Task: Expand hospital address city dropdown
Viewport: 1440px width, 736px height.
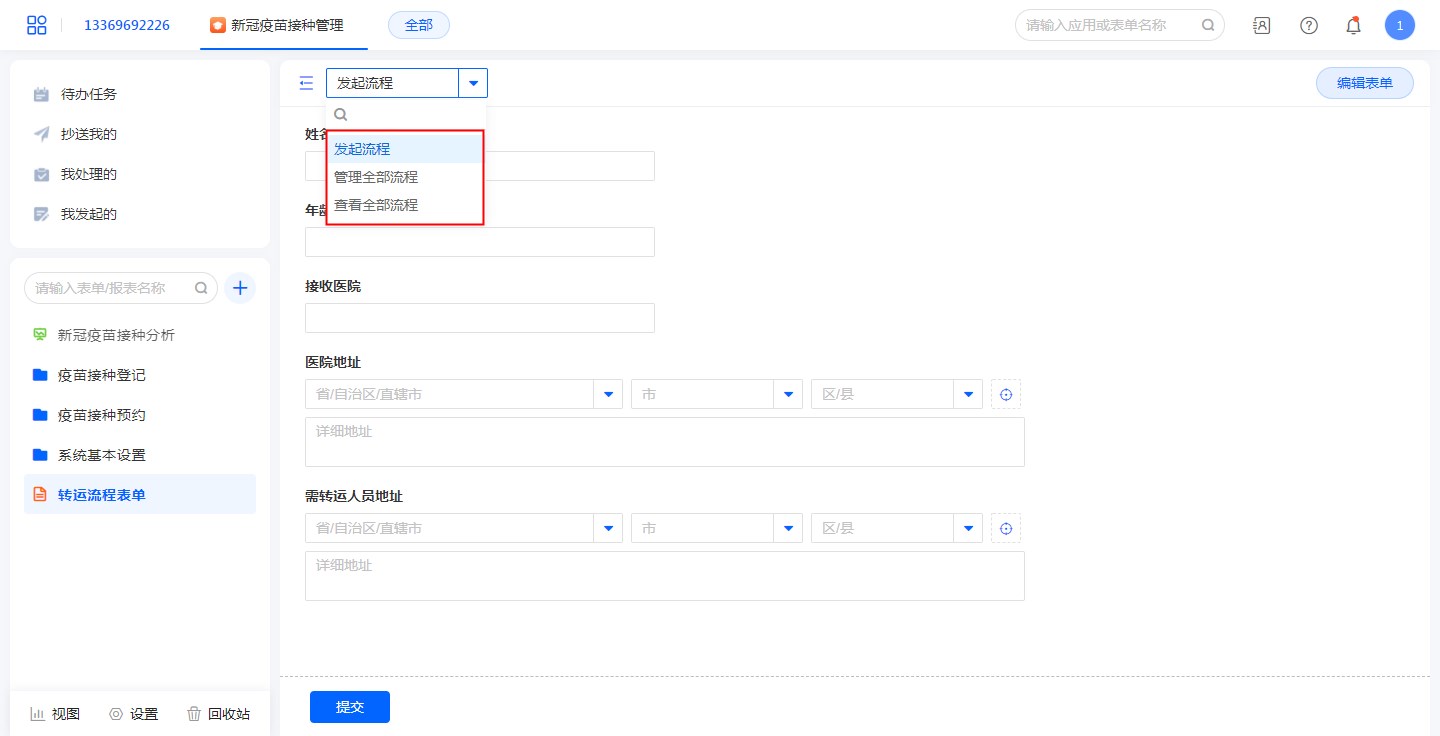Action: [x=788, y=394]
